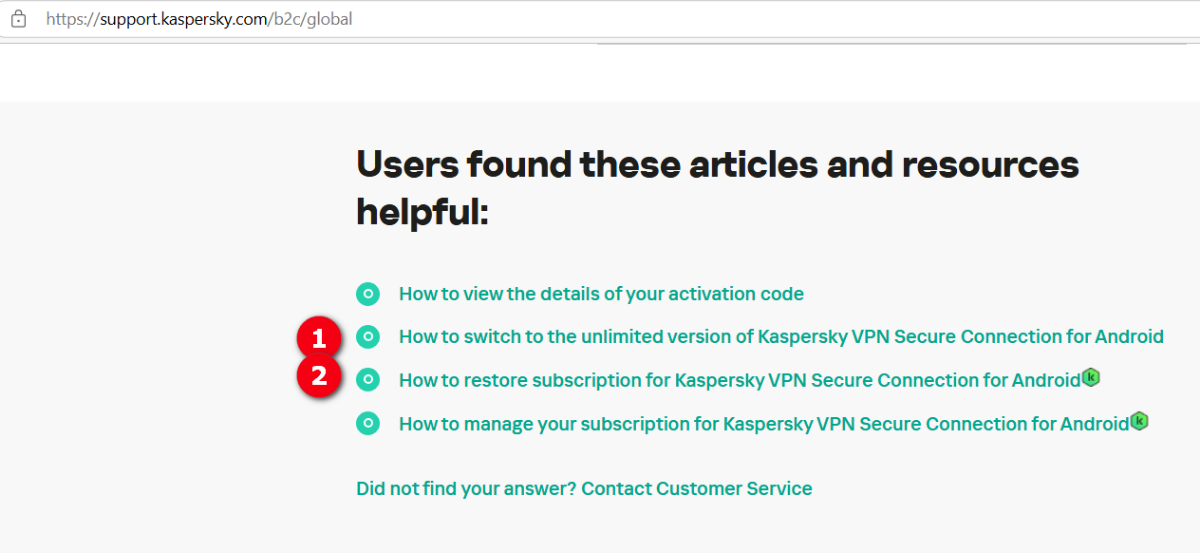Click the 'Users found these articles' heading
The height and width of the screenshot is (553, 1200).
tap(717, 164)
